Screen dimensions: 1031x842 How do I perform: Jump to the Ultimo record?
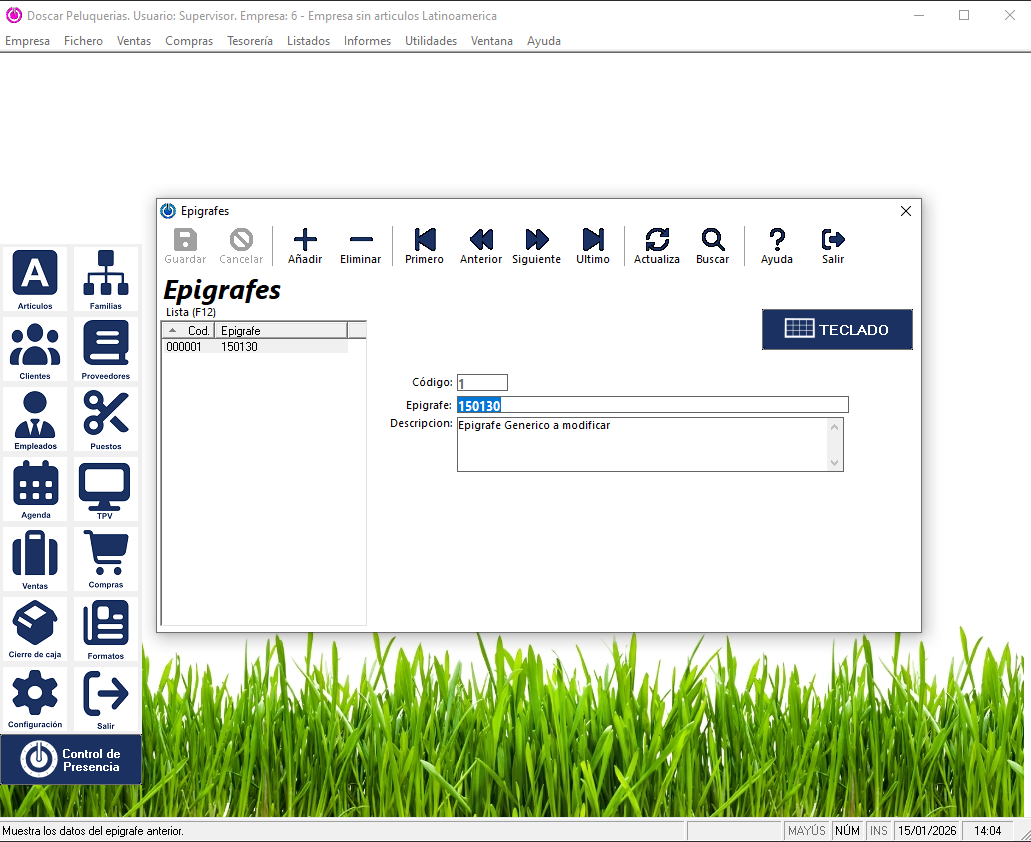click(x=593, y=246)
